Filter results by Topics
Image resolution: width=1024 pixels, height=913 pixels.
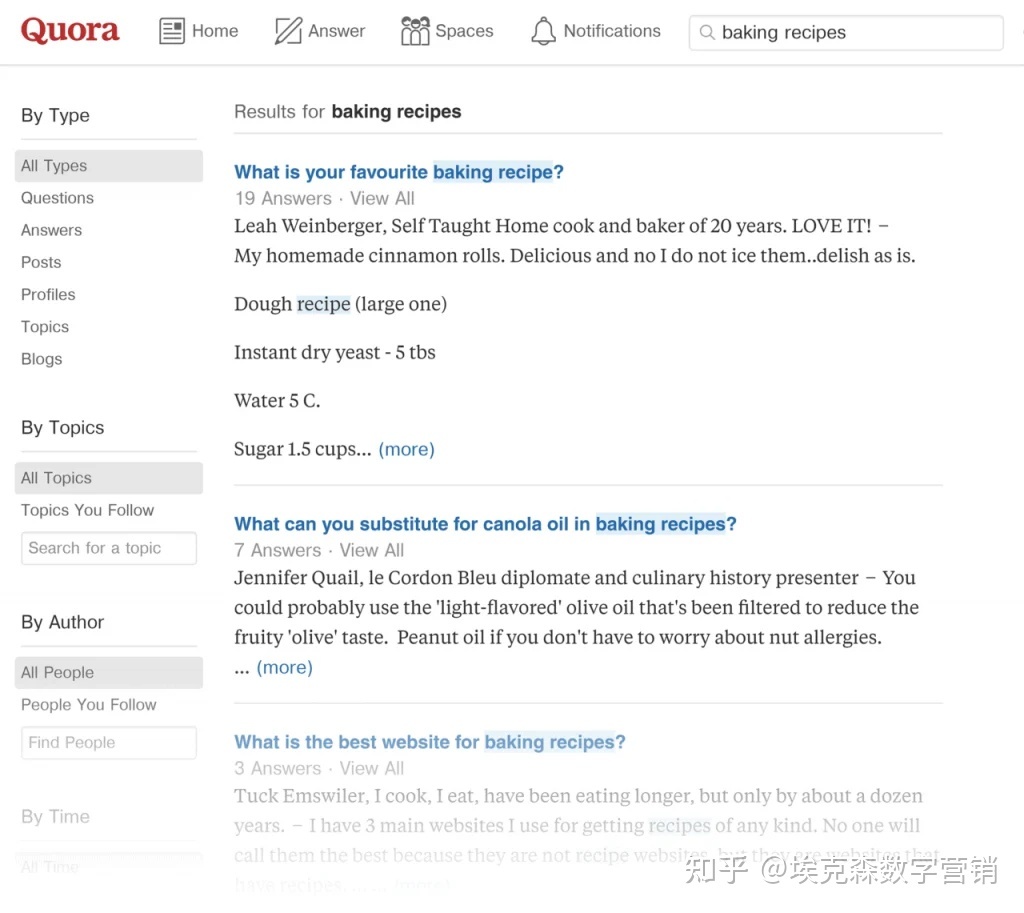point(45,327)
